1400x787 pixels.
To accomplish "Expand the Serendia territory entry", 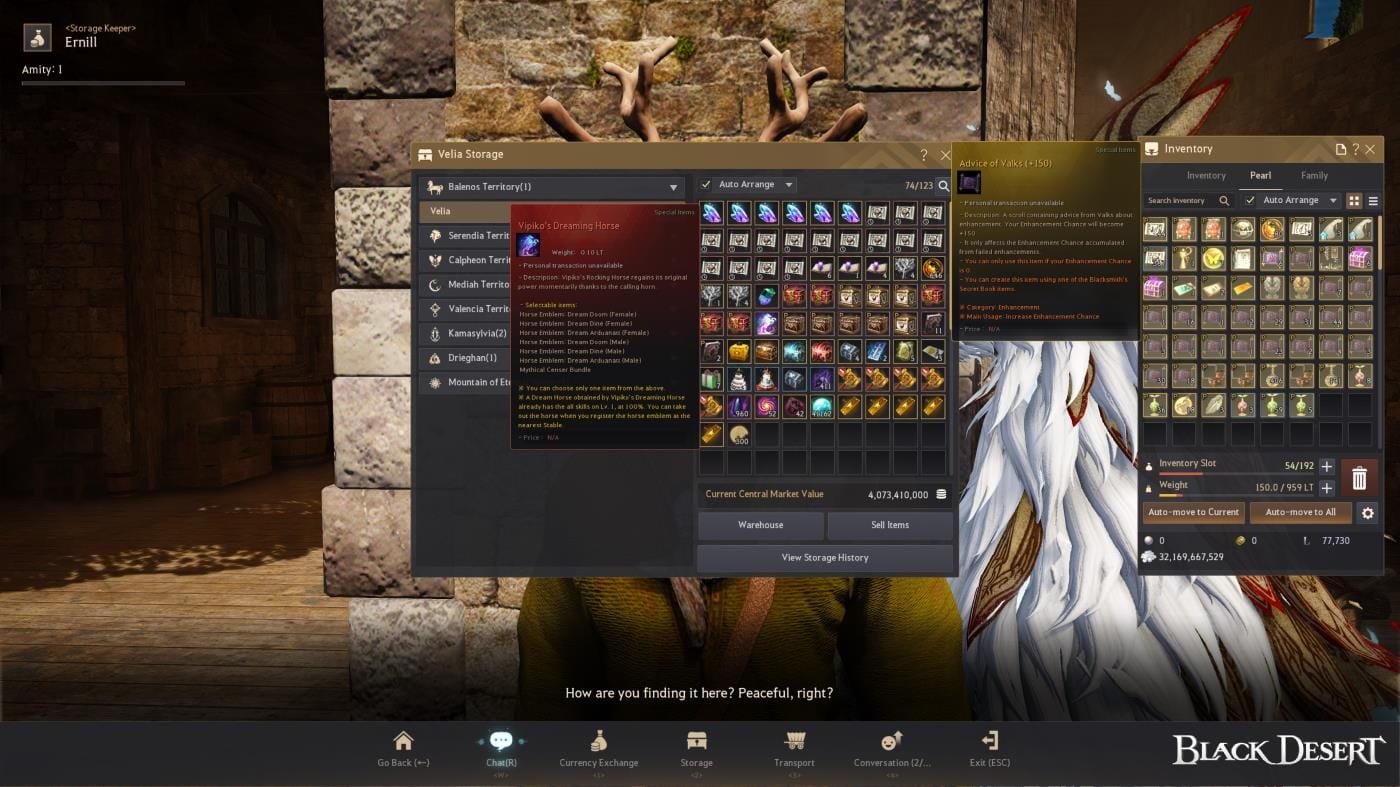I will coord(465,236).
